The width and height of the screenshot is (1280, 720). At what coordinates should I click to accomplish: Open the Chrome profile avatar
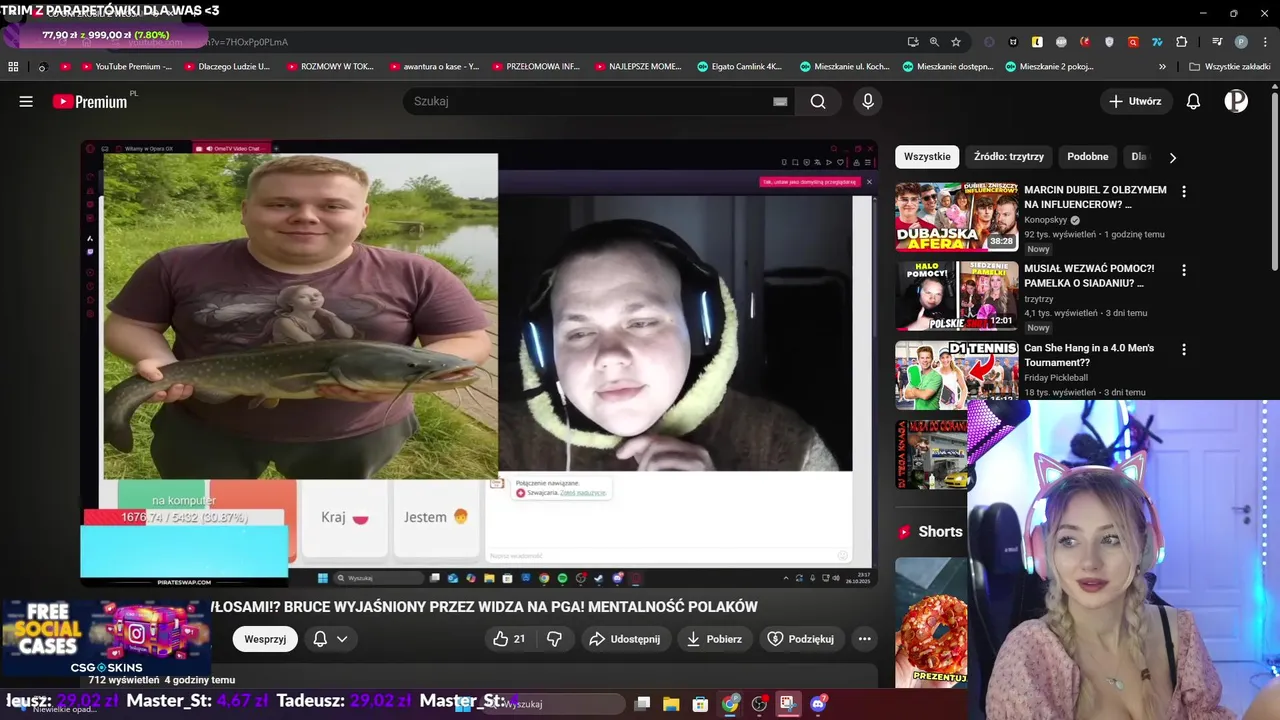(1241, 42)
